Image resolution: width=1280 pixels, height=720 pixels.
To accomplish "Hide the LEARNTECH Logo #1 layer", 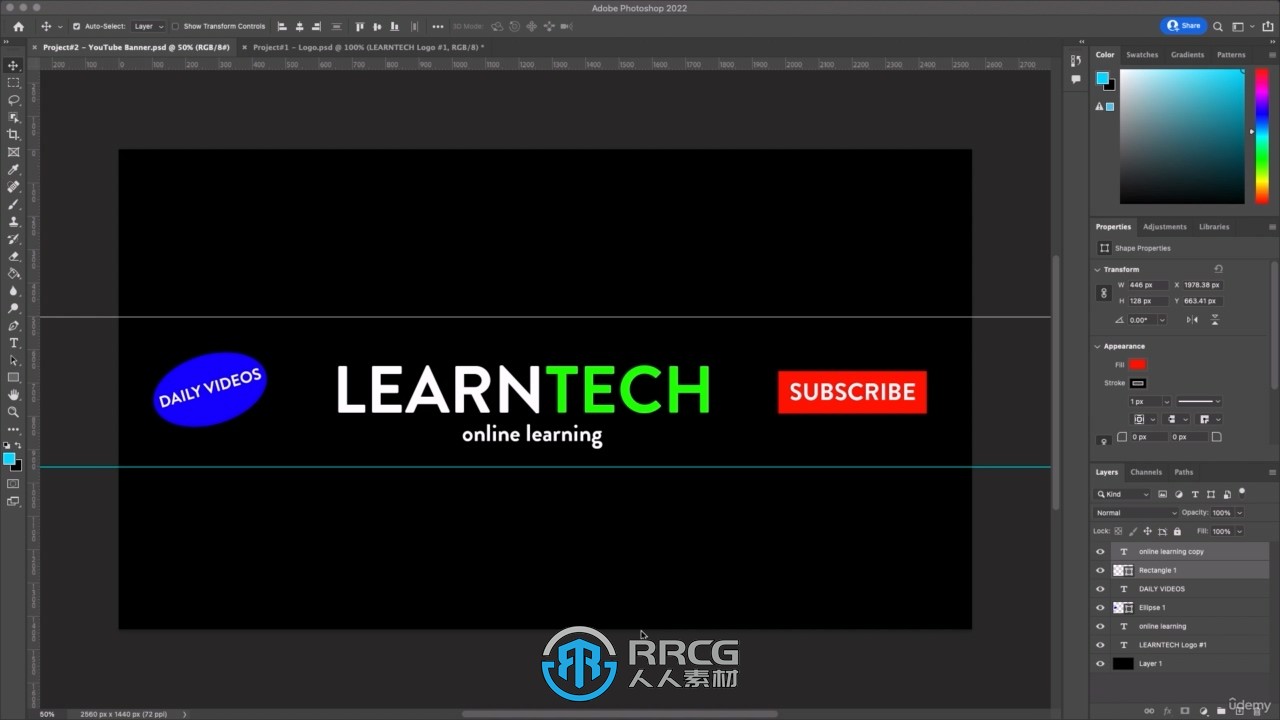I will coord(1100,645).
